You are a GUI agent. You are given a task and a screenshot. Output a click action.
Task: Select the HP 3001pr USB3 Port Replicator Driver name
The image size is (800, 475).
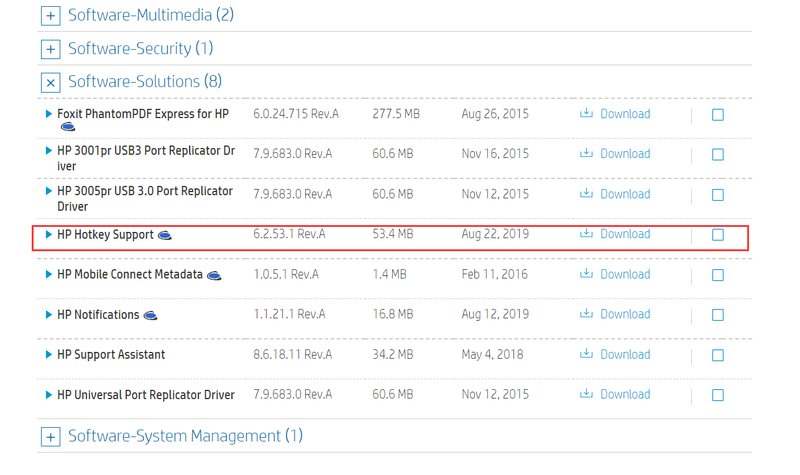[x=146, y=158]
